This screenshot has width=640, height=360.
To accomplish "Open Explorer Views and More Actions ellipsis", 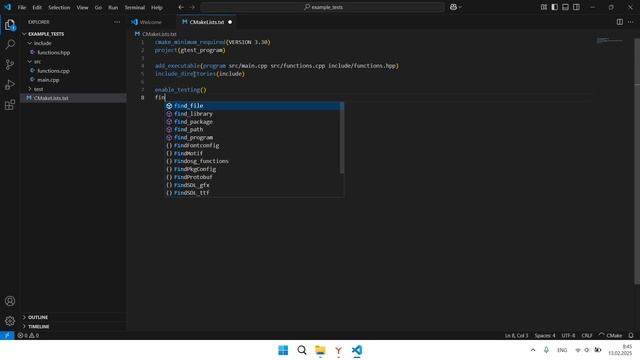I will [117, 22].
